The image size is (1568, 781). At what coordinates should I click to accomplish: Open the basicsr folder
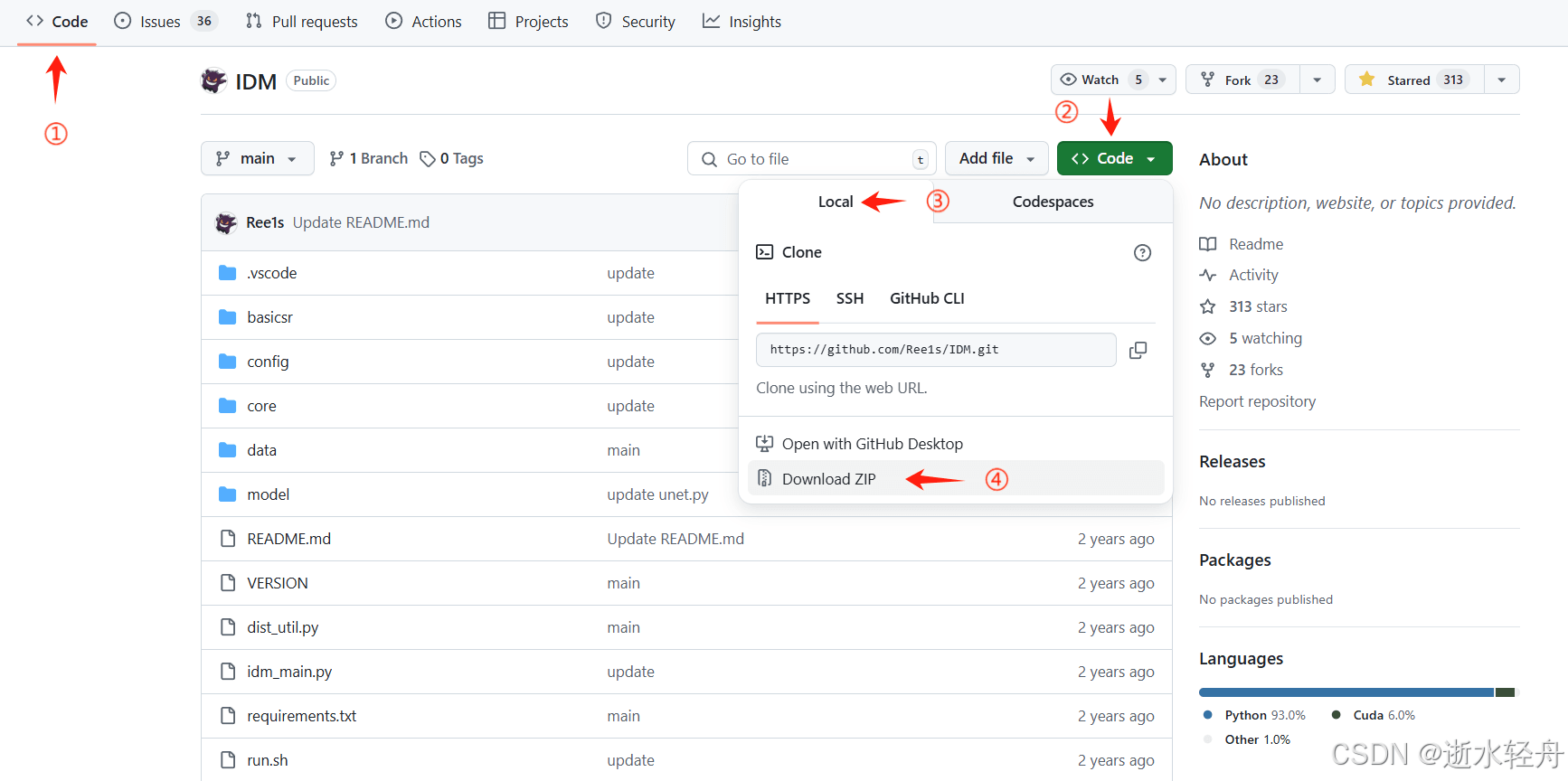(270, 317)
